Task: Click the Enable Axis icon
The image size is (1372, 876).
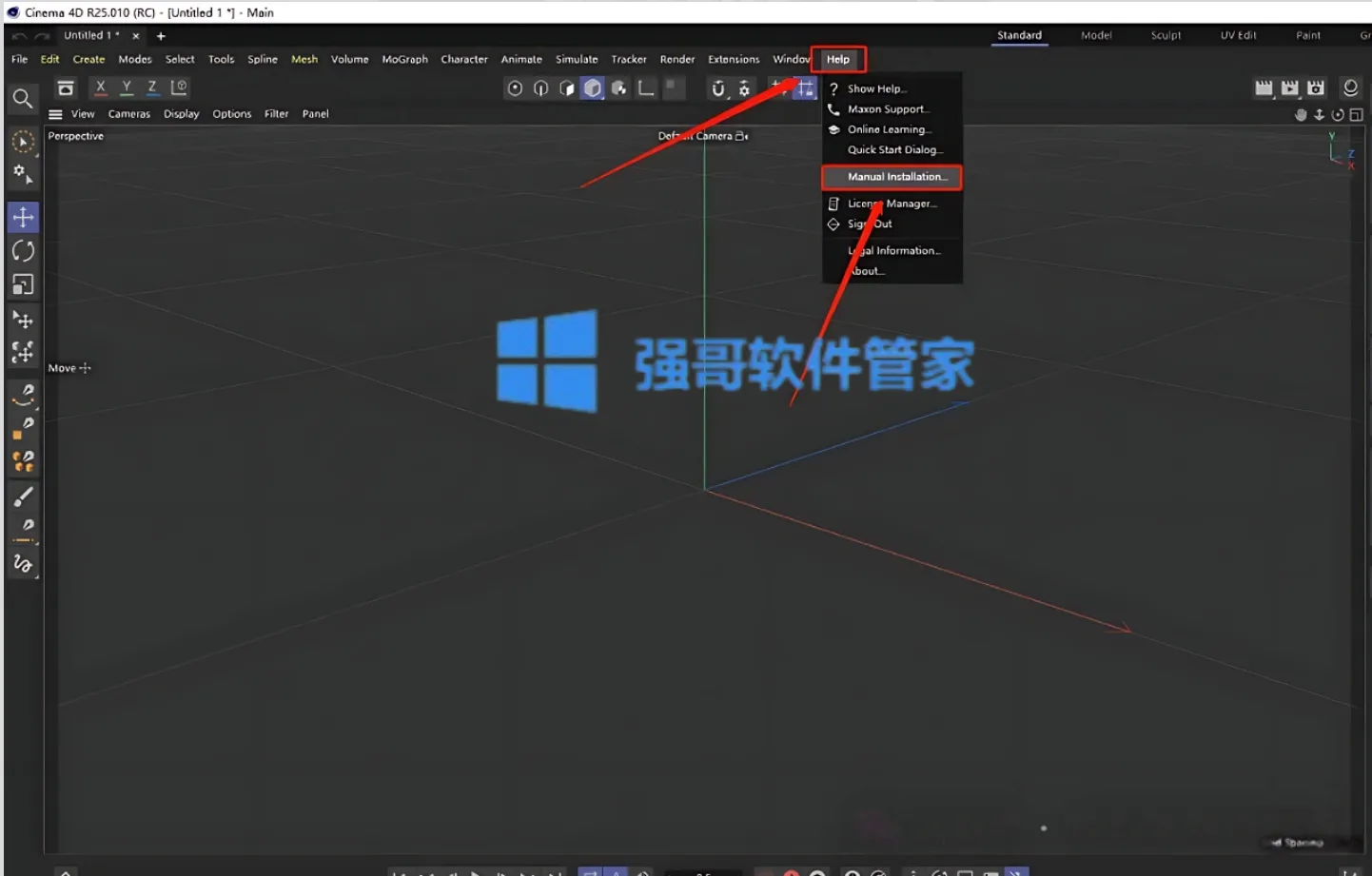Action: tap(646, 88)
